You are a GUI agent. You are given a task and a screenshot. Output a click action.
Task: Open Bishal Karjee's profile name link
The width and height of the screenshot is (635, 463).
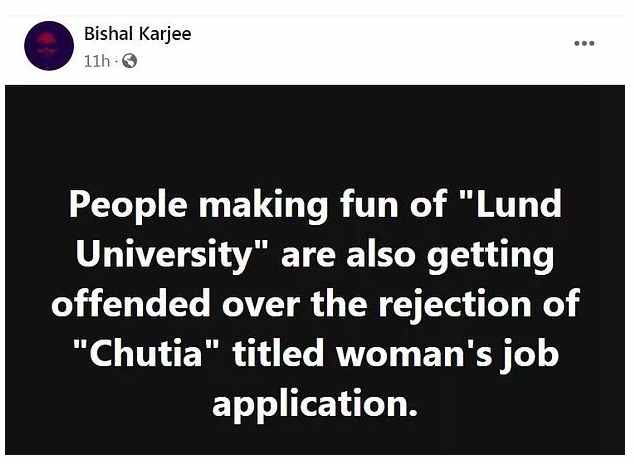pyautogui.click(x=137, y=33)
